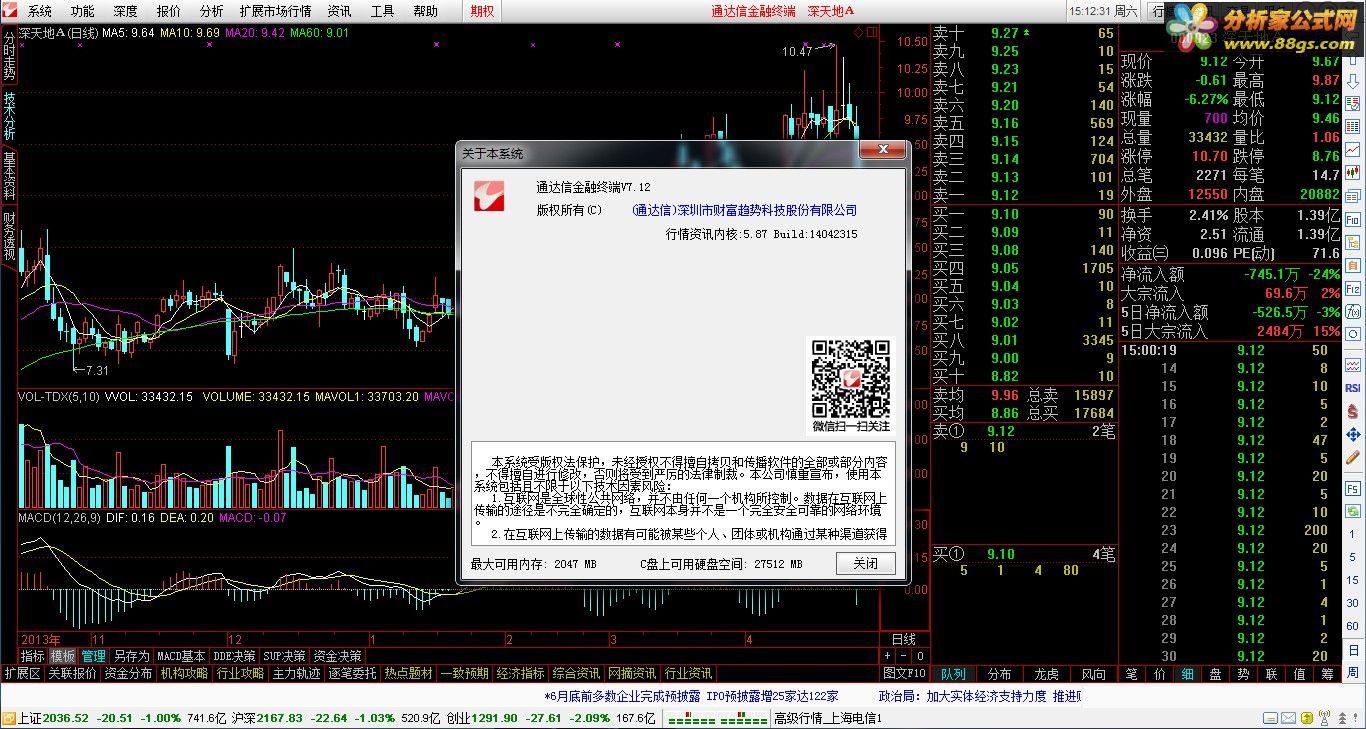Open the 资金分布 bottom tab

(128, 674)
